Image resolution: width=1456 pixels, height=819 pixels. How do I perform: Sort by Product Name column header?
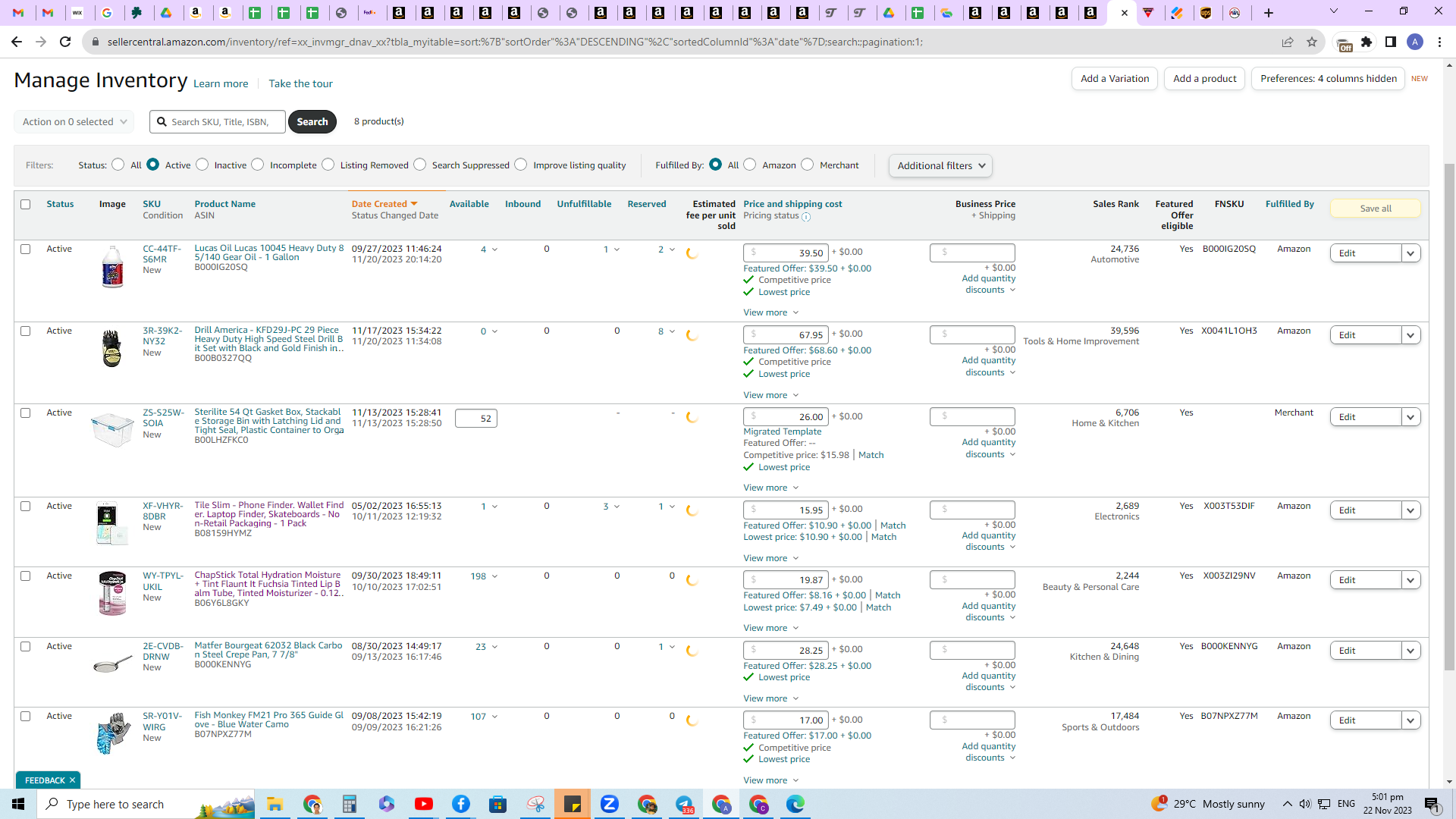pos(224,204)
